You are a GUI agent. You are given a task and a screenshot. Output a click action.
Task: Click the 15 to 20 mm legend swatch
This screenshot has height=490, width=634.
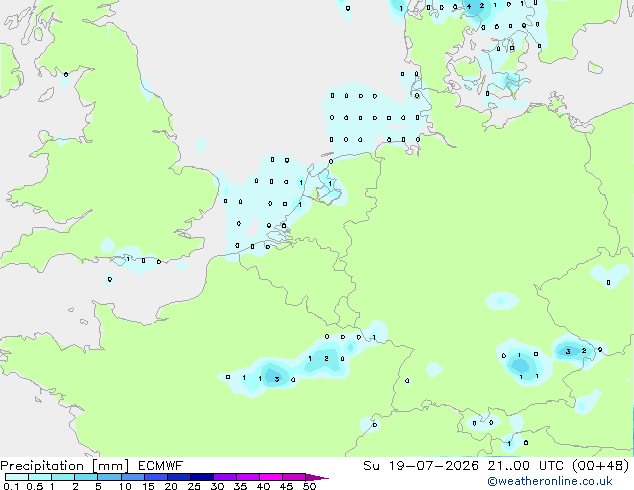click(x=155, y=477)
